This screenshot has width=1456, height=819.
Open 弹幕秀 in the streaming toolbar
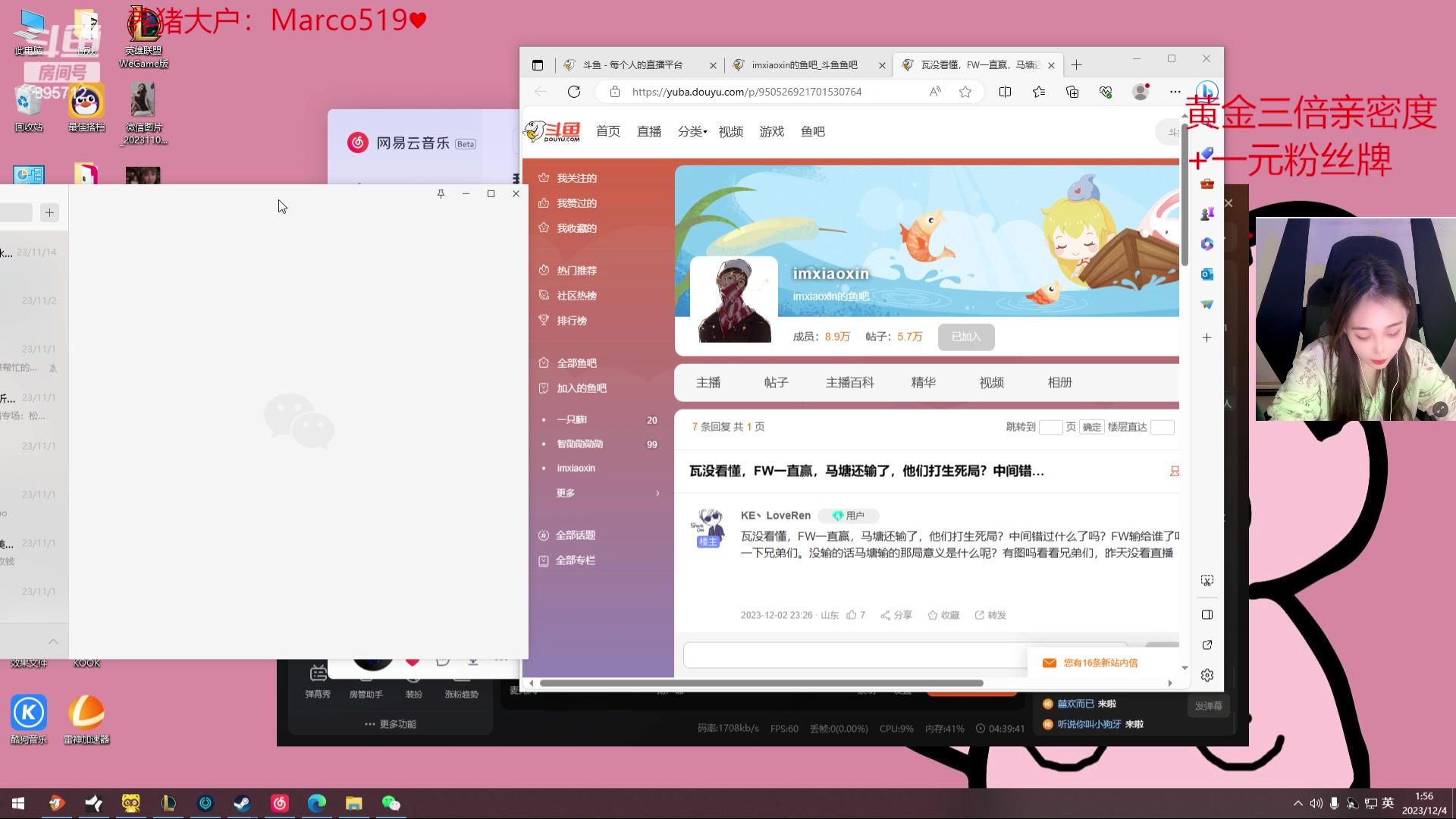click(x=318, y=693)
